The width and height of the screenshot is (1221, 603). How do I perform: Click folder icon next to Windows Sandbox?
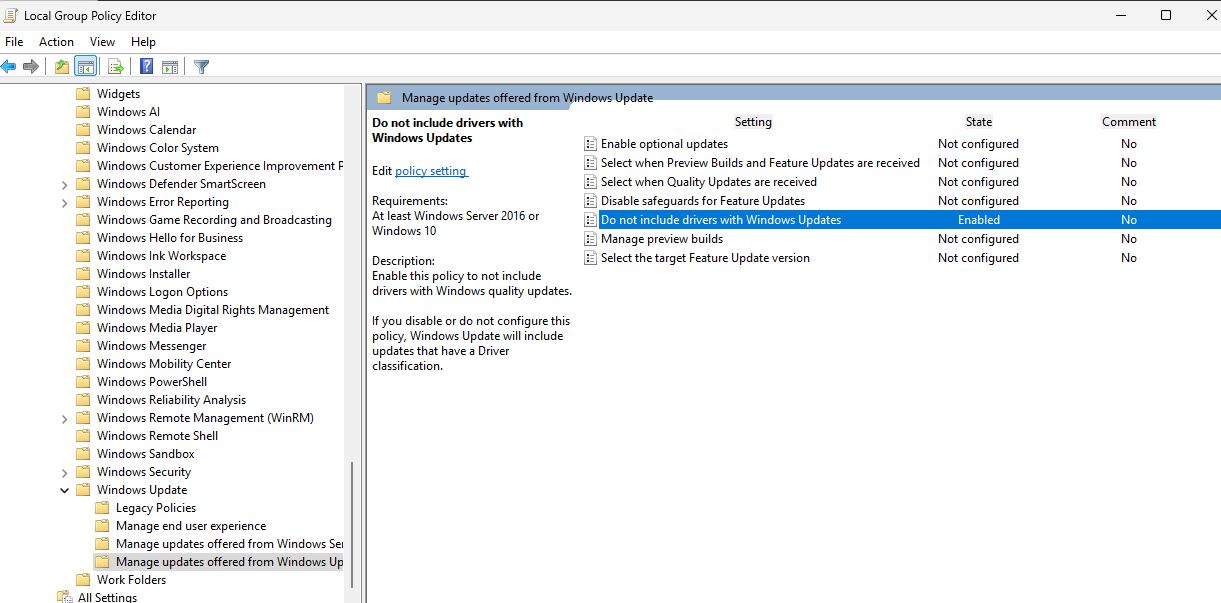83,454
